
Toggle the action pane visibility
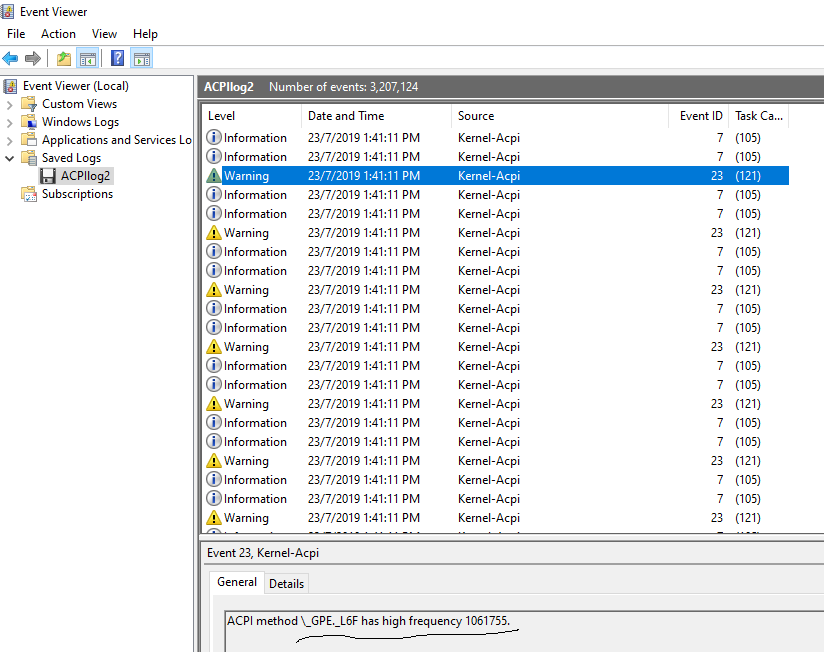click(143, 57)
